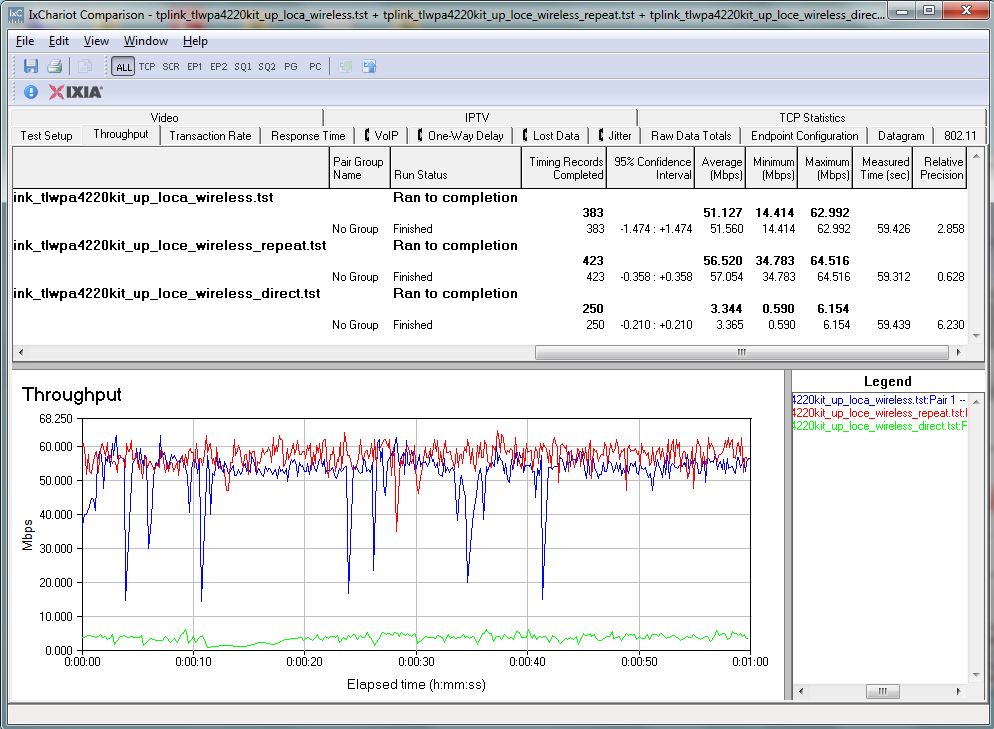
Task: Click the 95% Confidence Interval column header
Action: pos(650,168)
